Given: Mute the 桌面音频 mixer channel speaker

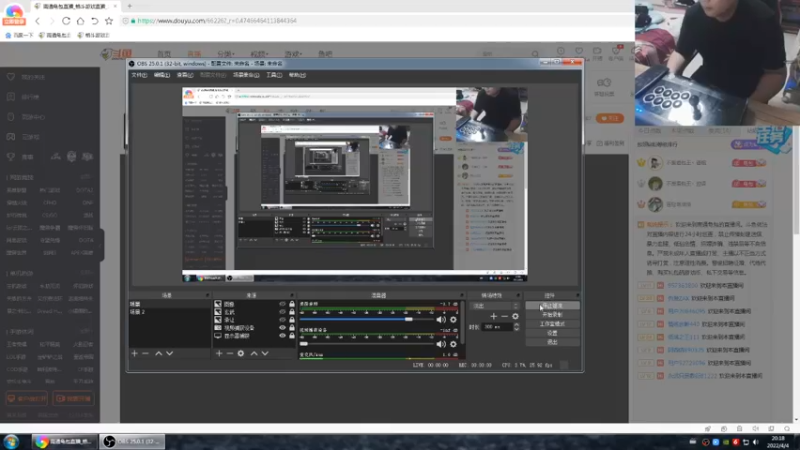Looking at the screenshot, I should click(441, 319).
